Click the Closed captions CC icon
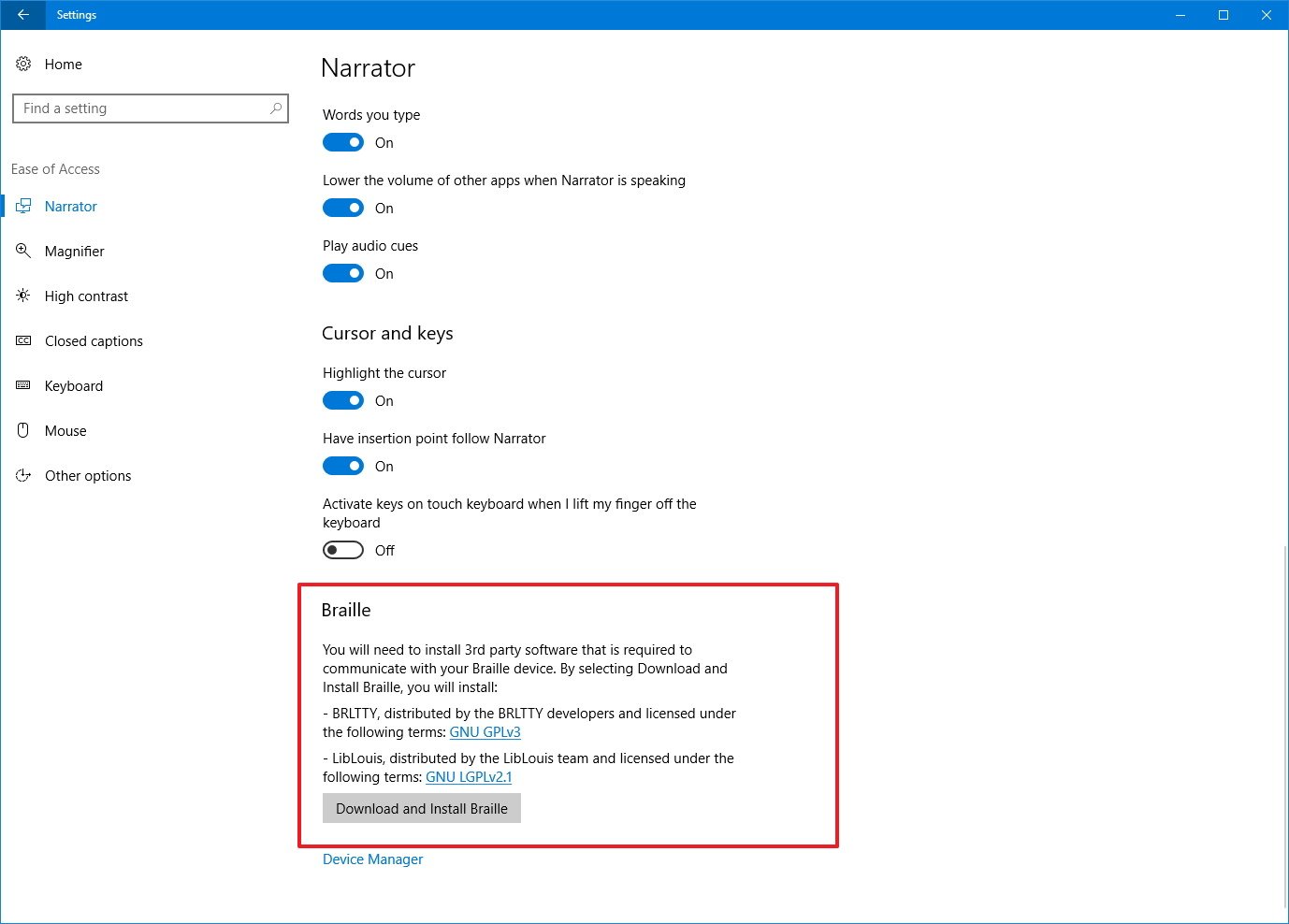Image resolution: width=1289 pixels, height=924 pixels. [x=23, y=341]
